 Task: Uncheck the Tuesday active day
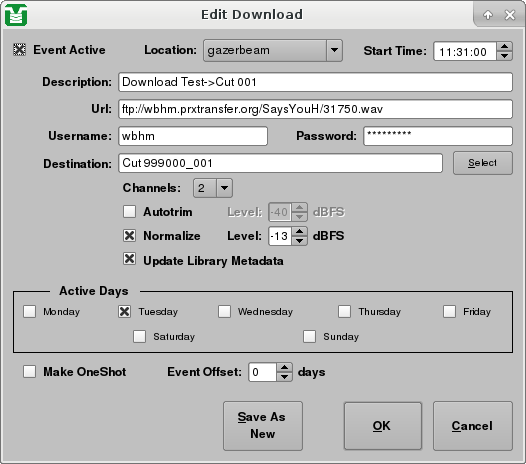coord(124,311)
